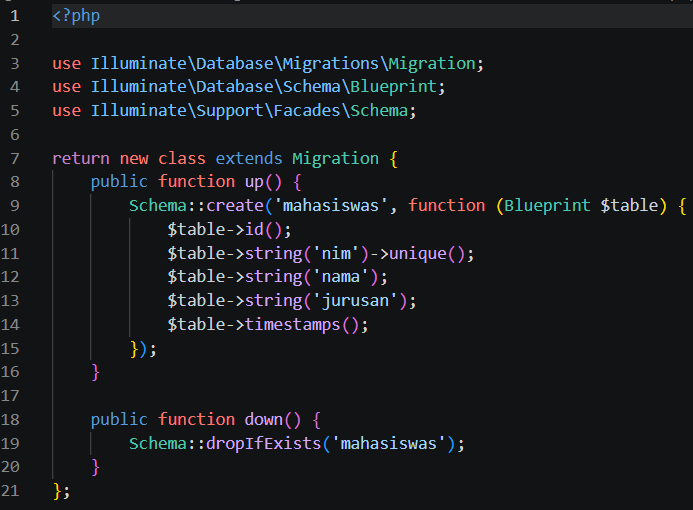Image resolution: width=693 pixels, height=510 pixels.
Task: Click 'mahasiswas' string on line 19
Action: tap(388, 443)
